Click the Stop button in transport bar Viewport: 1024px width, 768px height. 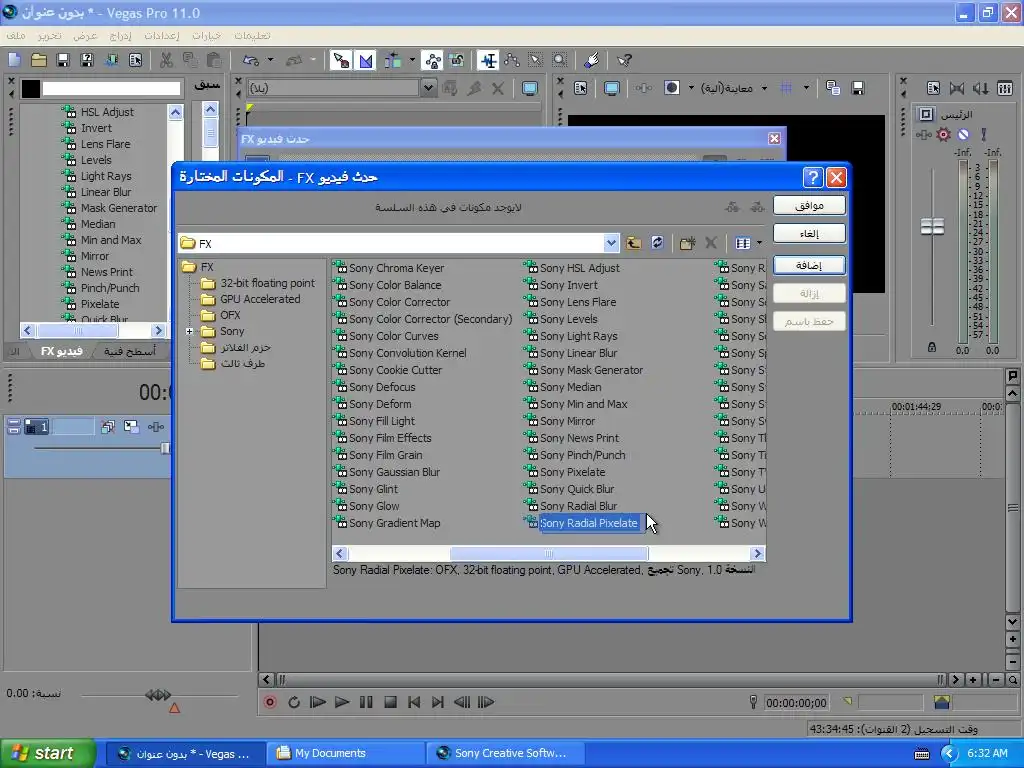390,702
